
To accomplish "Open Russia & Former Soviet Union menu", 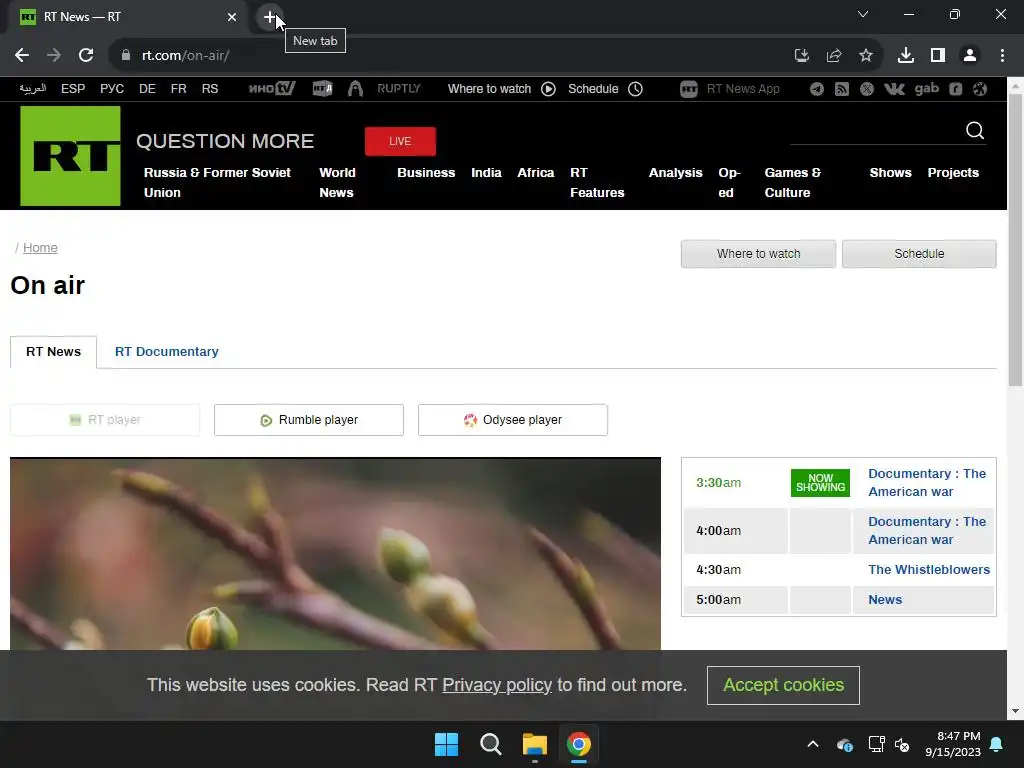I will click(x=217, y=182).
